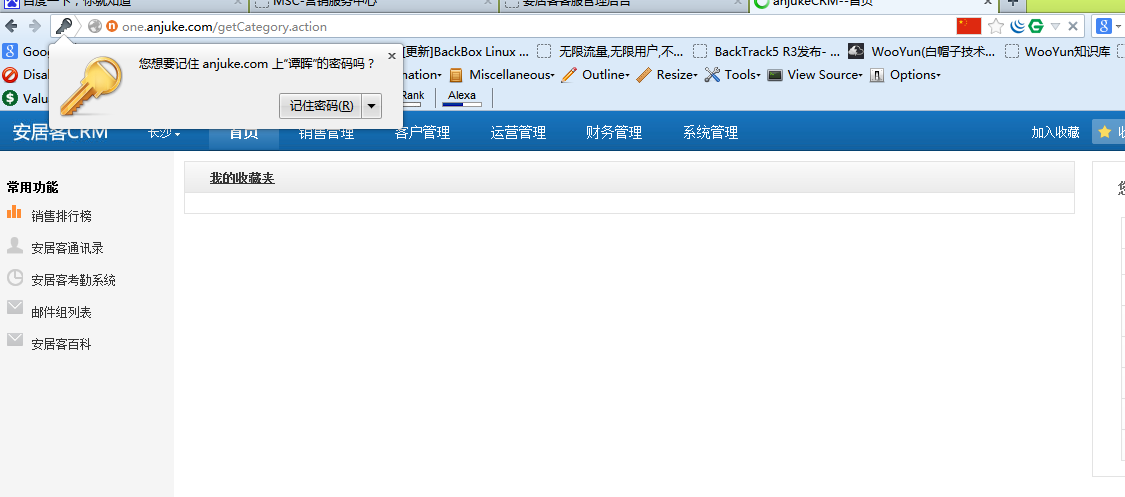This screenshot has height=497, width=1125.
Task: Click the grey globe site identity icon
Action: pos(95,27)
